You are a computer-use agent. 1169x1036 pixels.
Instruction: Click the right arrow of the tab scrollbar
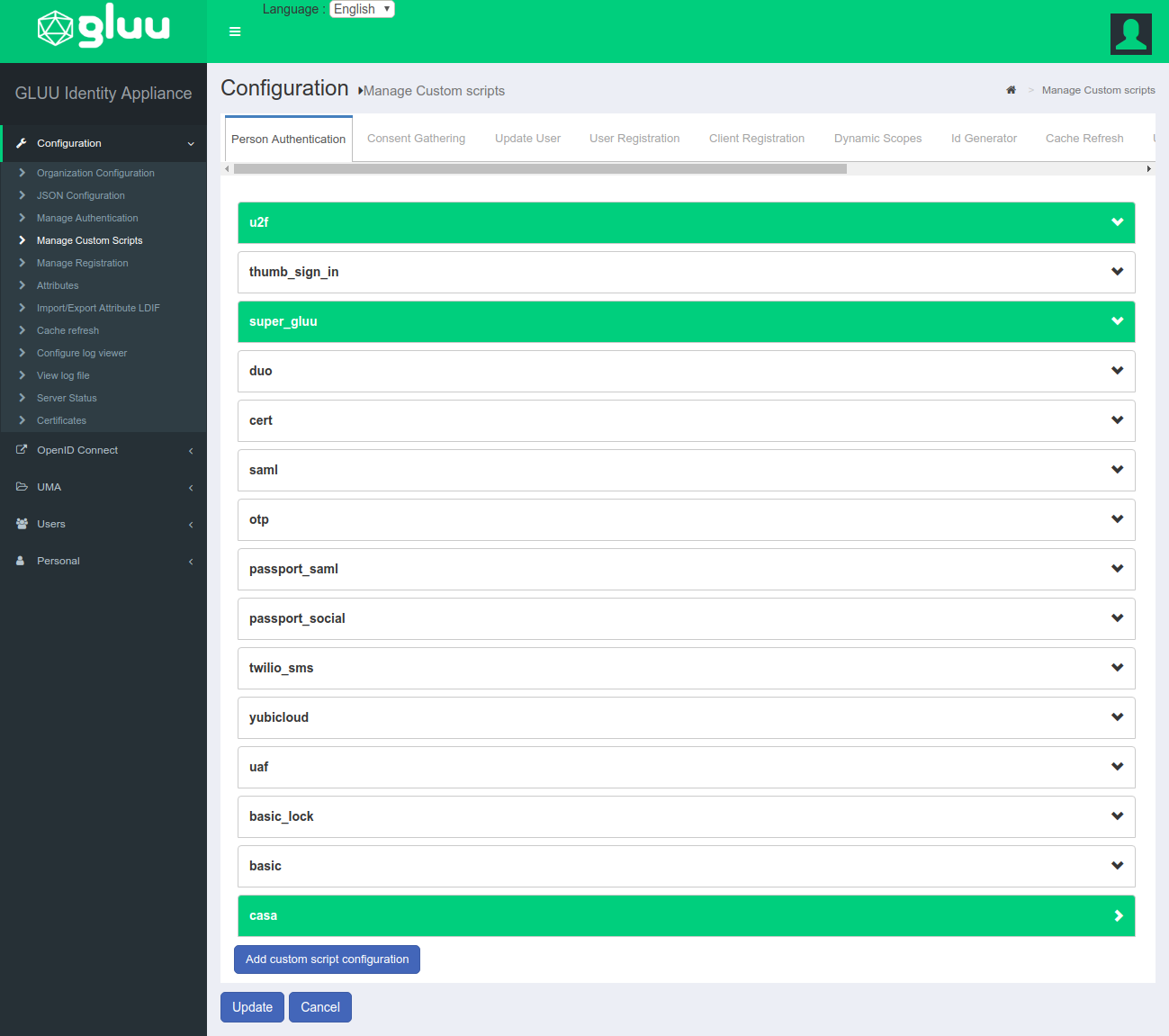click(1148, 168)
